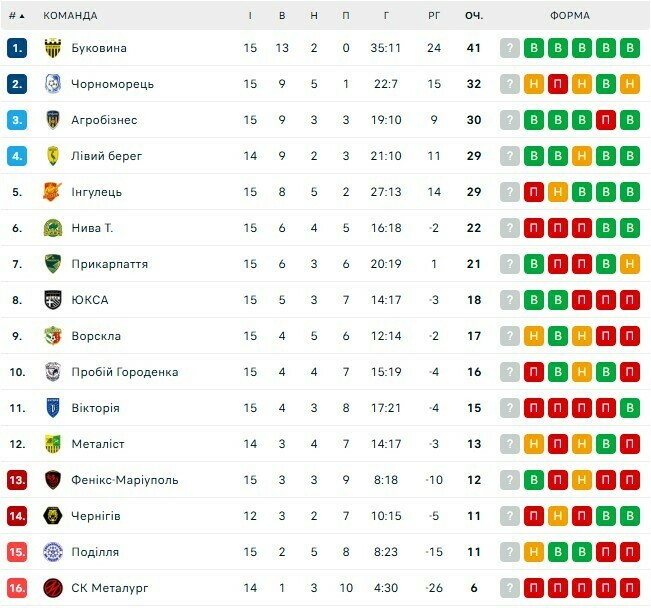Viewport: 651px width, 608px height.
Task: Open the Пробій Городенка team page
Action: 125,372
